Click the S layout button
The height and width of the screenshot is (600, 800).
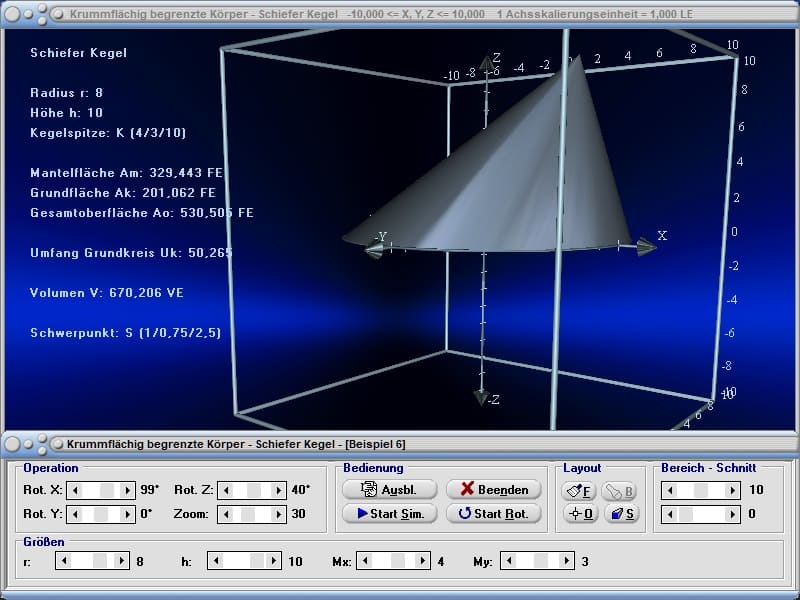[621, 513]
